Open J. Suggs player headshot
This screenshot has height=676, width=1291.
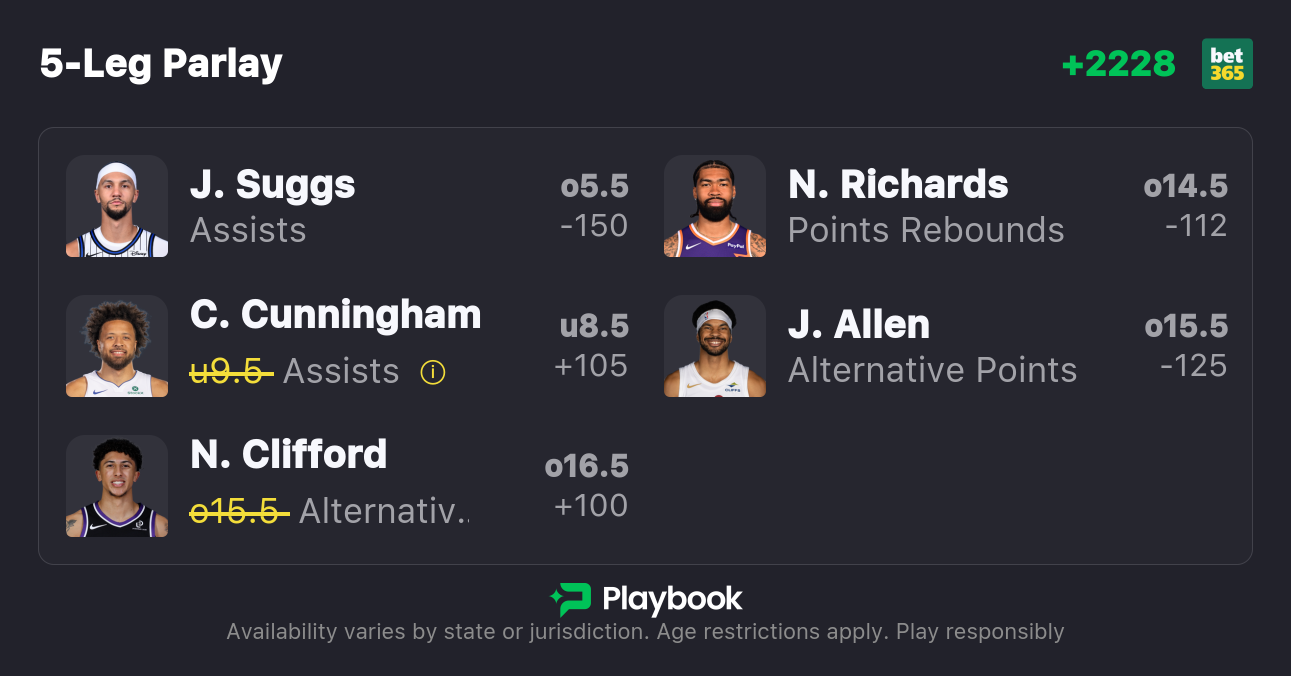[x=117, y=206]
